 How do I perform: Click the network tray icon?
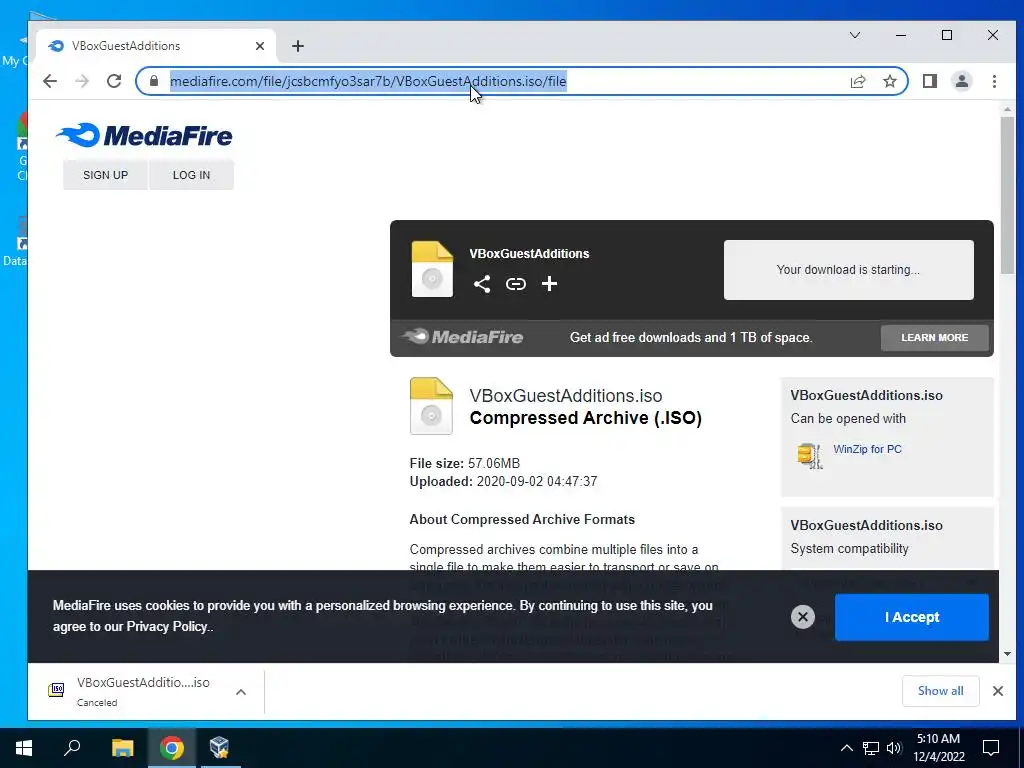[871, 748]
